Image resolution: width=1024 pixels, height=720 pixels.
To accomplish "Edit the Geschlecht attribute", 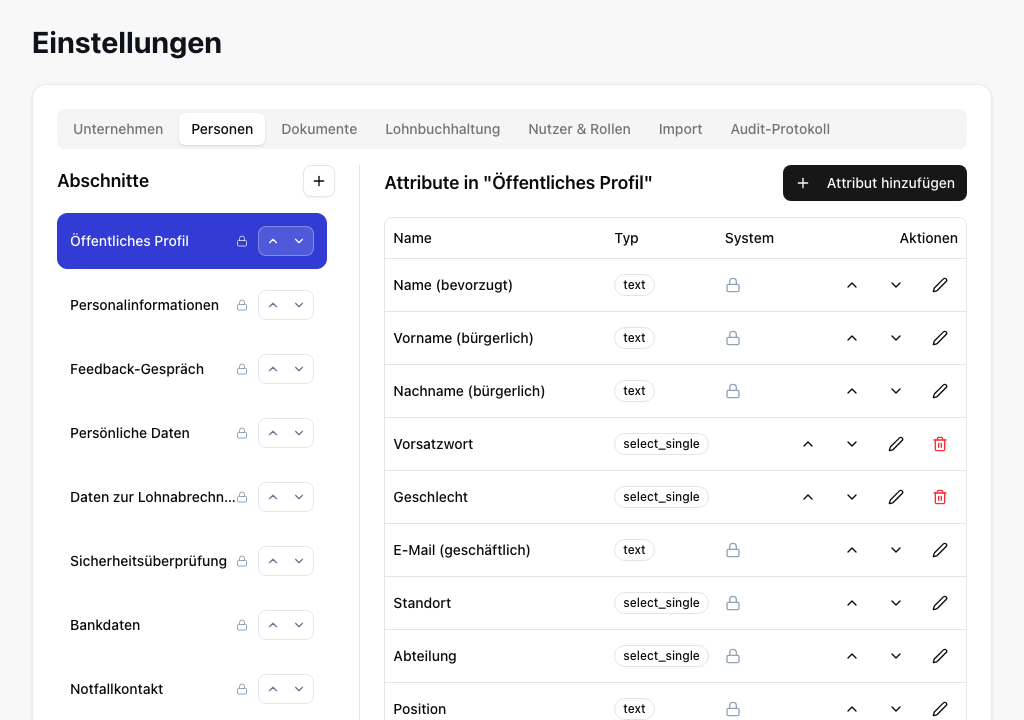I will (896, 497).
